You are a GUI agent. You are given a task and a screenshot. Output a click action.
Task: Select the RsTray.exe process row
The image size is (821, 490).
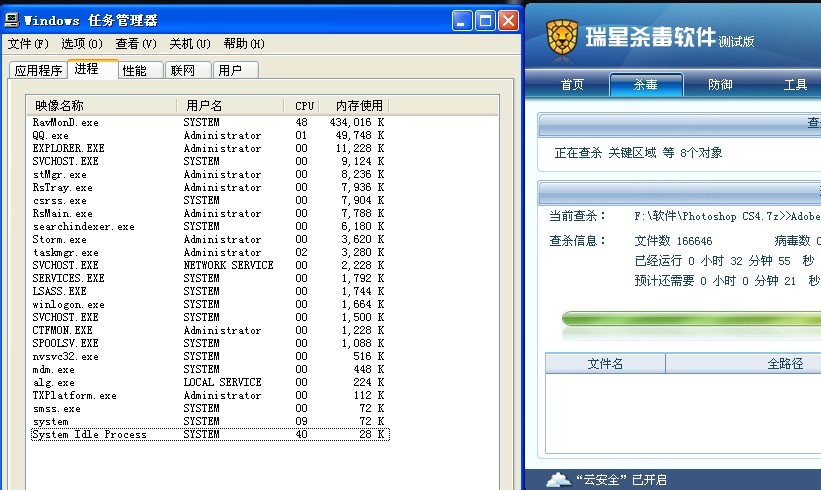(x=210, y=187)
